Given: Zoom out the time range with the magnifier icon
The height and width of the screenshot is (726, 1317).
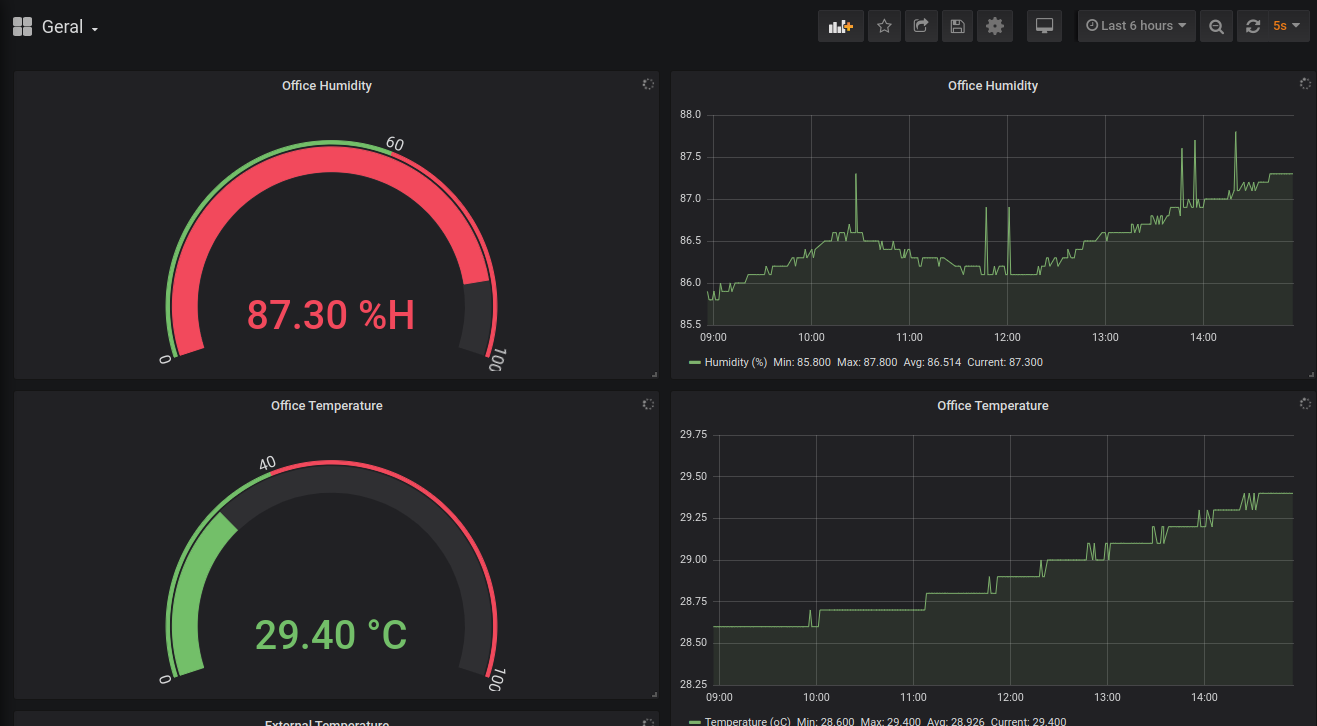Looking at the screenshot, I should pos(1216,26).
